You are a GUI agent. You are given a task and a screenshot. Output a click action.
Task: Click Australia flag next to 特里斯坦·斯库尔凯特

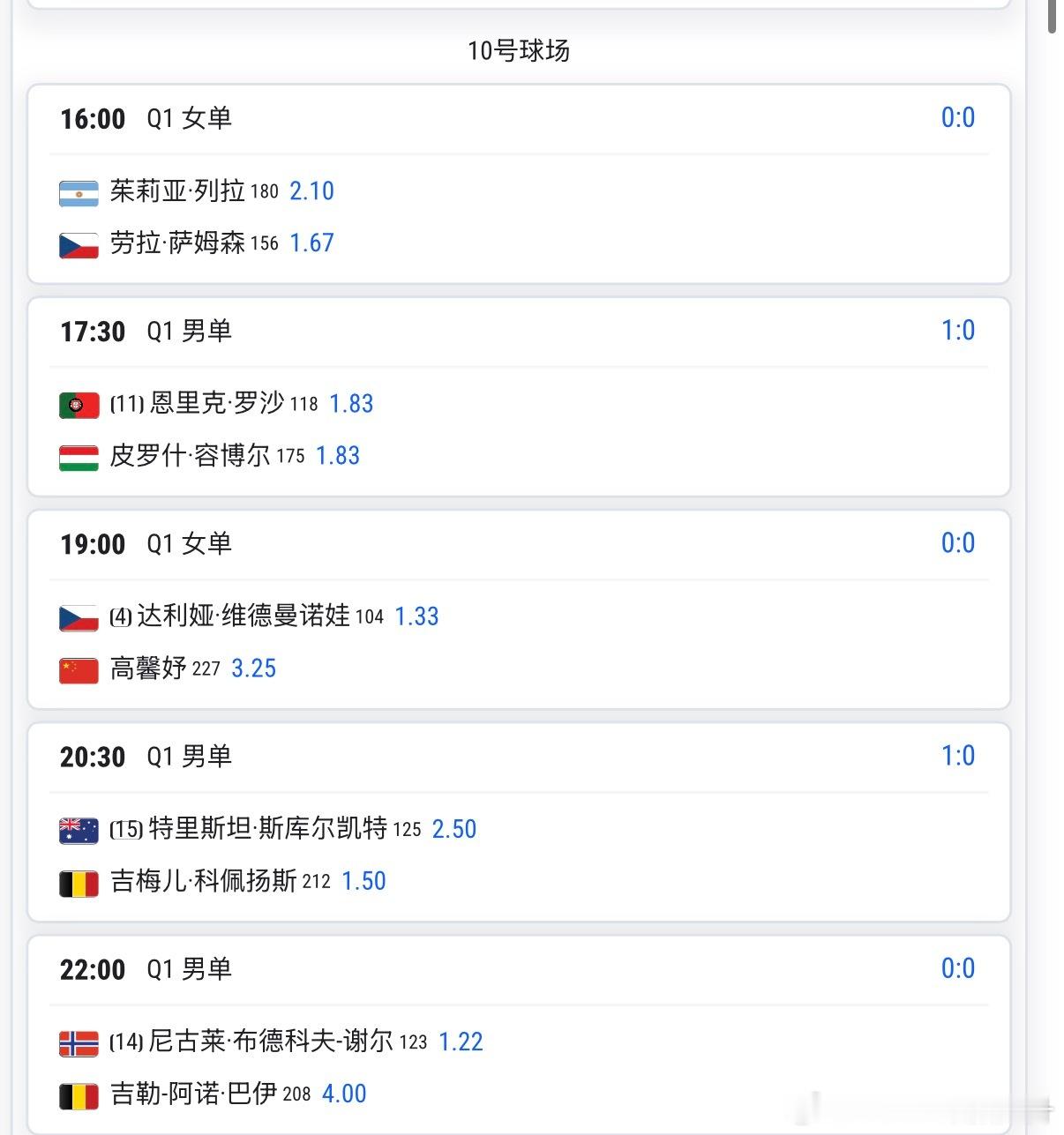pos(79,831)
